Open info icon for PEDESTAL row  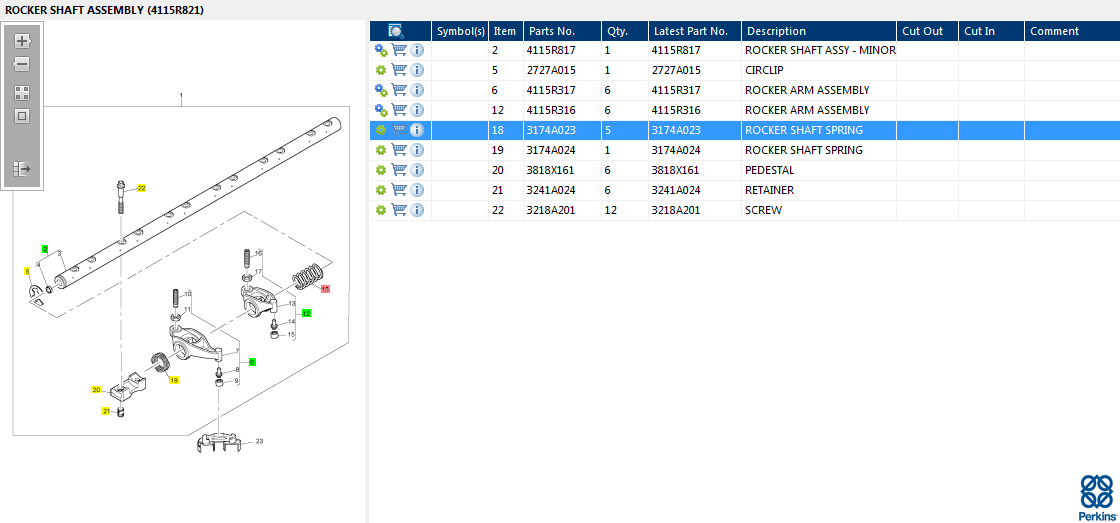[x=417, y=170]
